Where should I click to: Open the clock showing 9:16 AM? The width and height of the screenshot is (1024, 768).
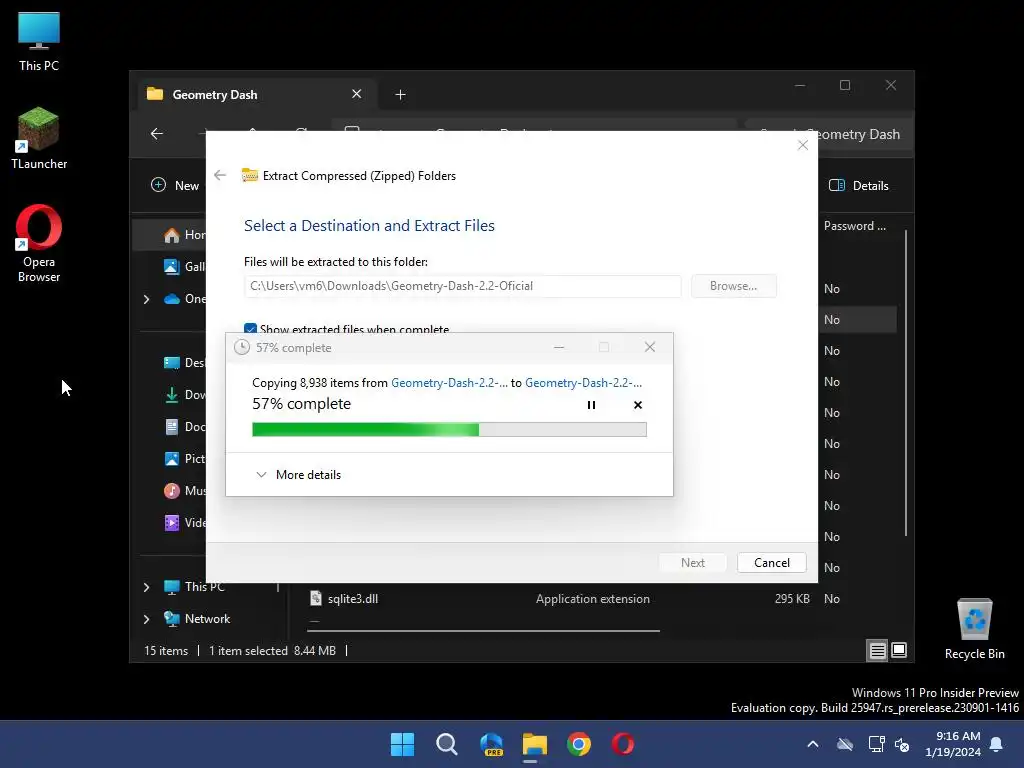pos(953,744)
